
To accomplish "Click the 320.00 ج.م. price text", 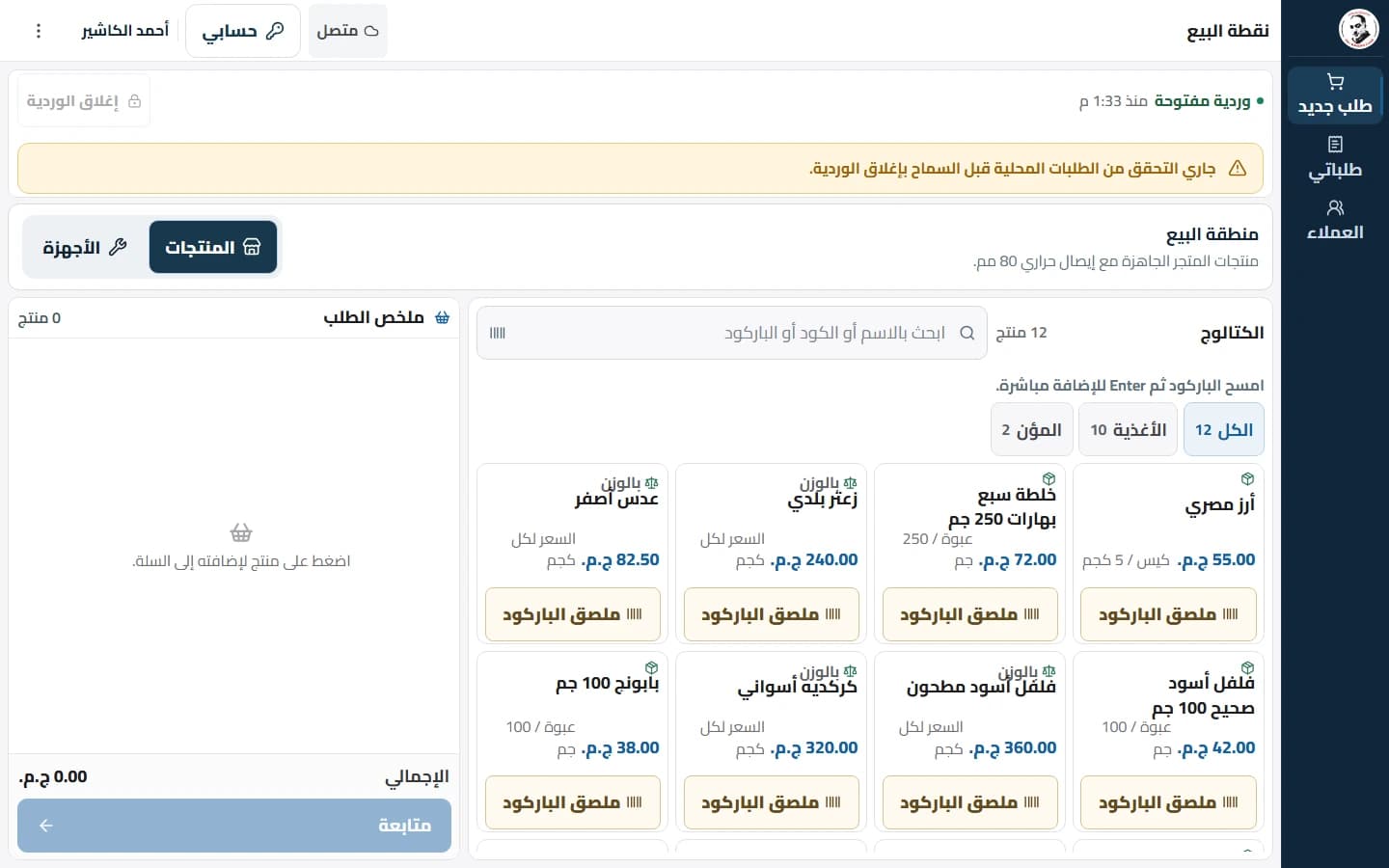I will (814, 747).
